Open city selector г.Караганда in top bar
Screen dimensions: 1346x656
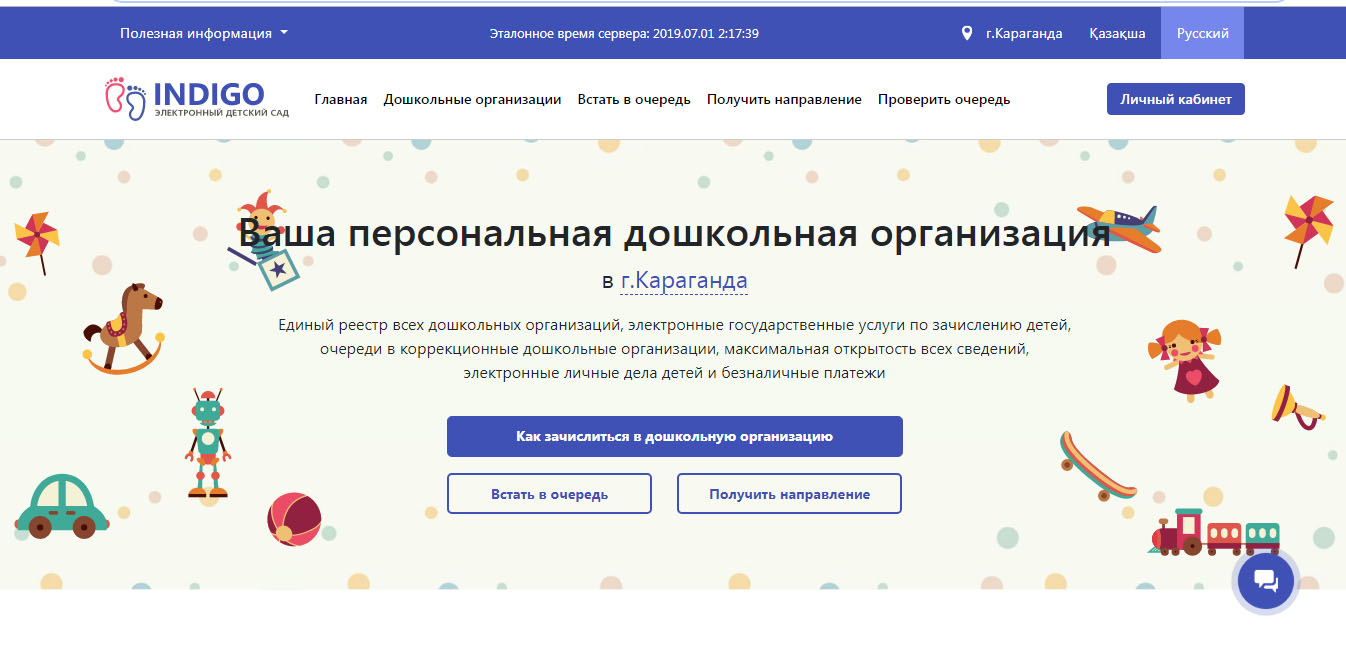tap(1023, 33)
